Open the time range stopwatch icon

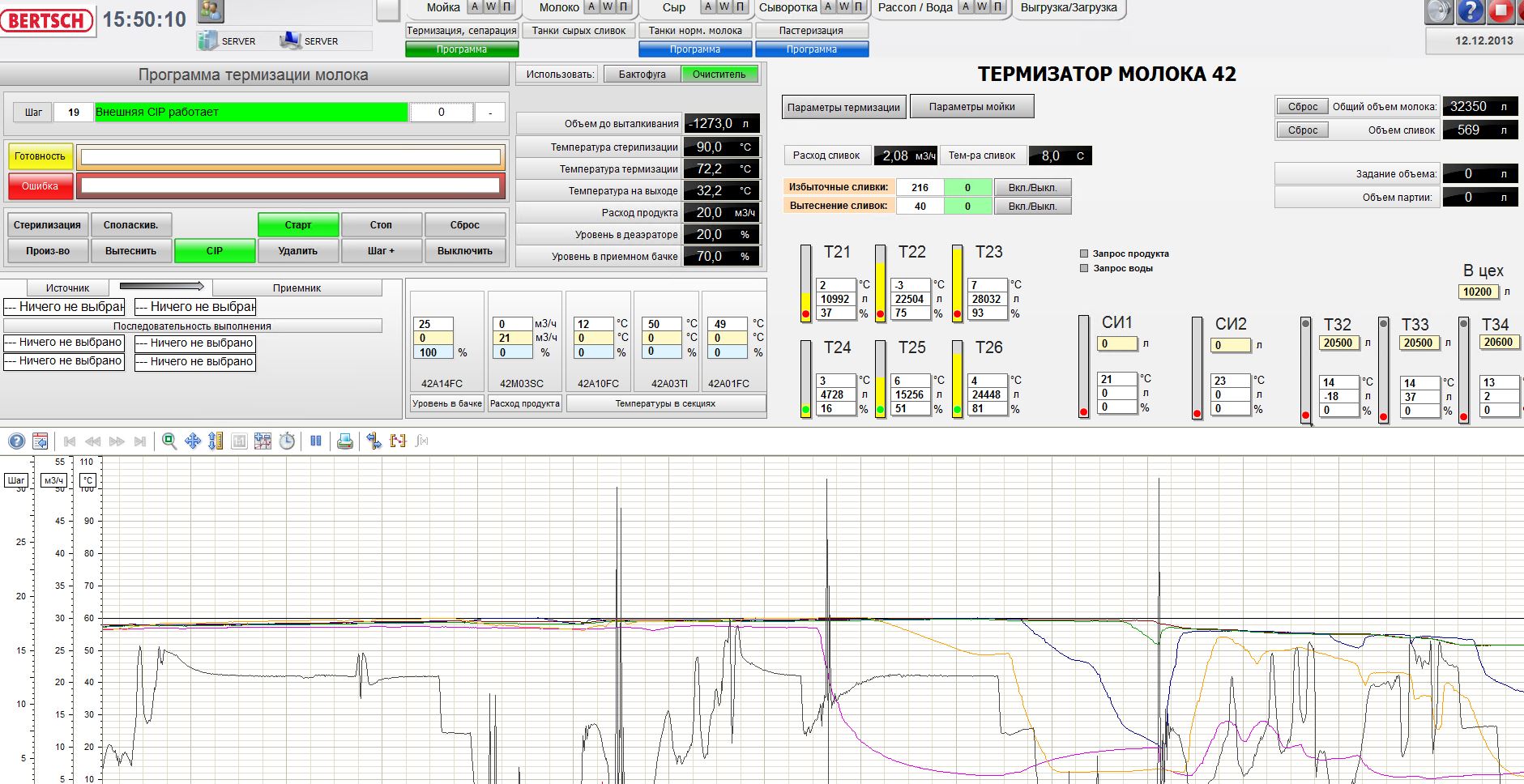click(287, 441)
